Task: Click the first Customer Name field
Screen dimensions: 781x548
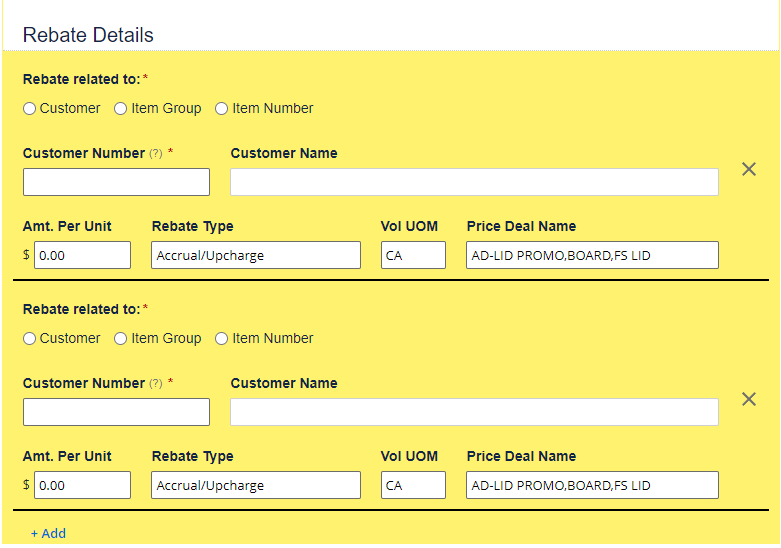Action: pos(474,182)
